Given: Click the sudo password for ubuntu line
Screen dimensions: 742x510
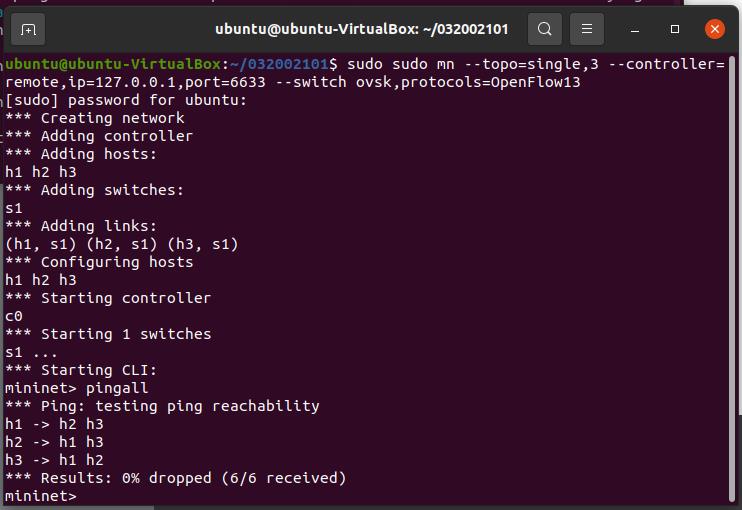Looking at the screenshot, I should click(x=126, y=100).
